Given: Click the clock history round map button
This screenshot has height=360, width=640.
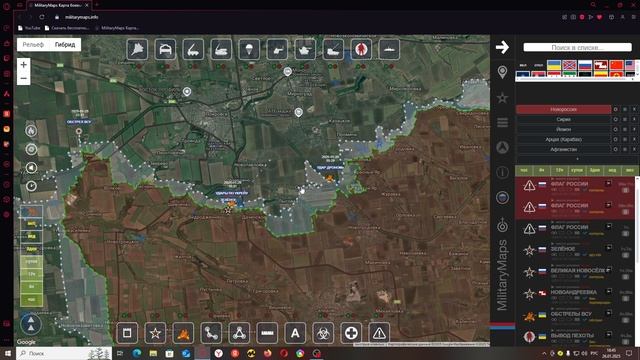Looking at the screenshot, I should click(31, 186).
